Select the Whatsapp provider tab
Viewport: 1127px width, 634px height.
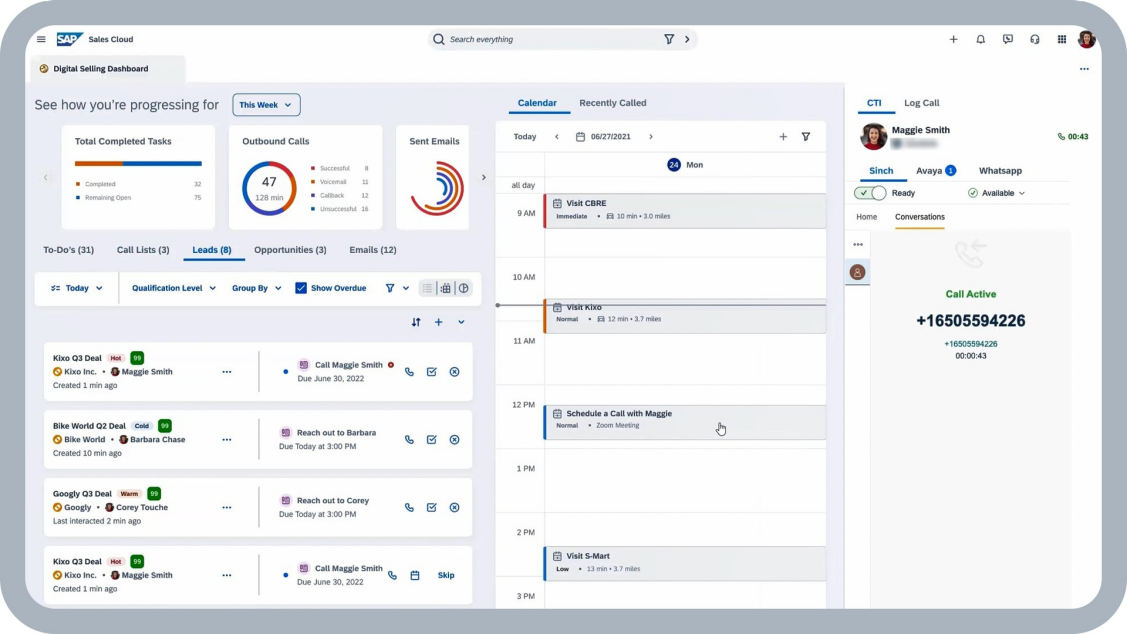1000,171
